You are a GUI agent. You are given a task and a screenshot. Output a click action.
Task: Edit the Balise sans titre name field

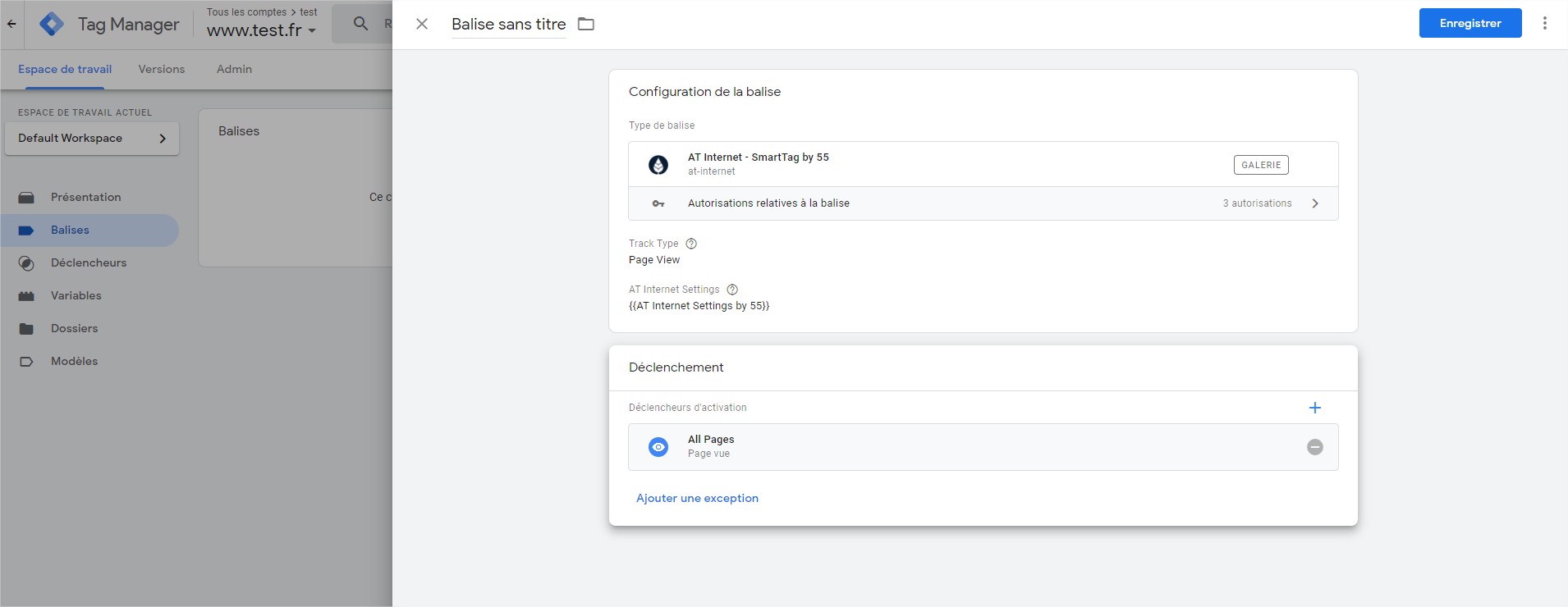(508, 25)
